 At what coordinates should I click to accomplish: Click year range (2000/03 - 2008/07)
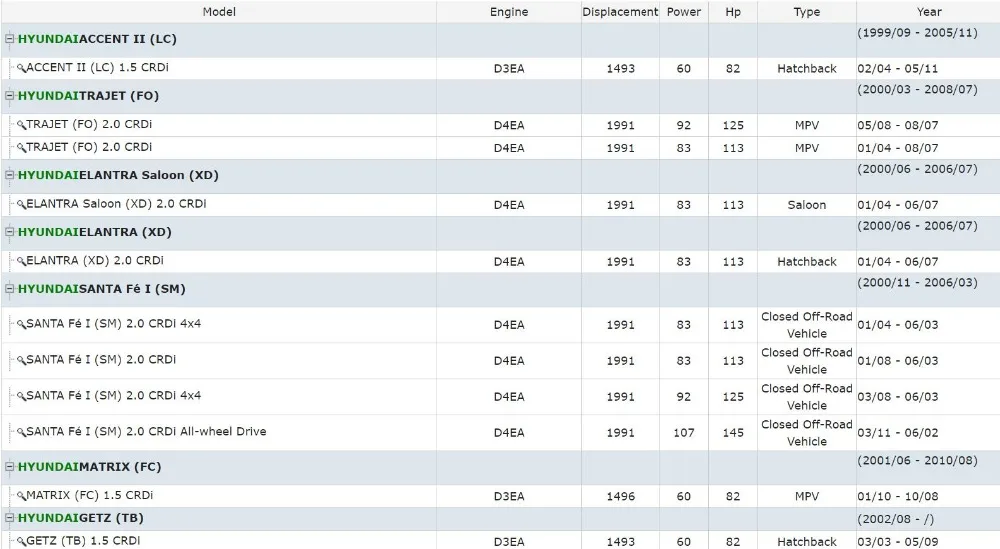[x=917, y=89]
